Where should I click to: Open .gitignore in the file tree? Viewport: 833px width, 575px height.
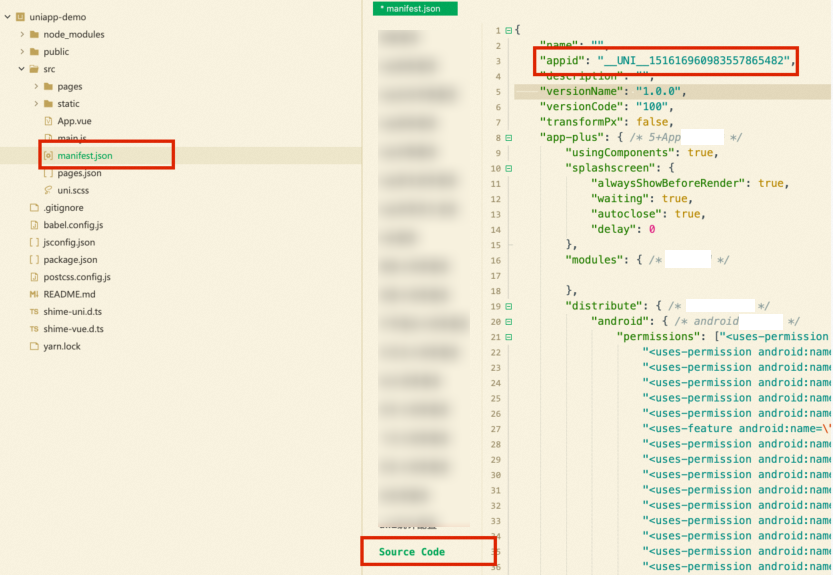pyautogui.click(x=63, y=208)
